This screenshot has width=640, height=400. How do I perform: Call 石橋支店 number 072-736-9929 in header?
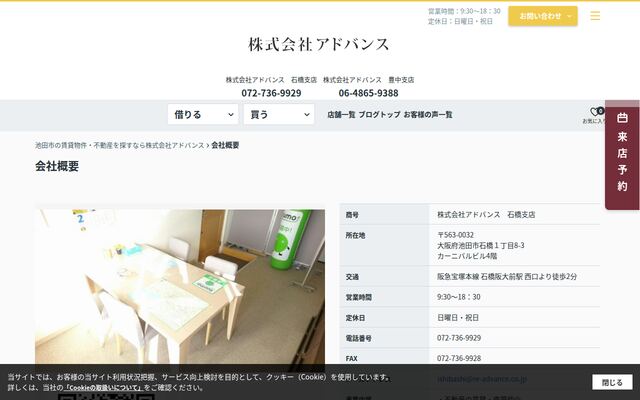[x=271, y=93]
